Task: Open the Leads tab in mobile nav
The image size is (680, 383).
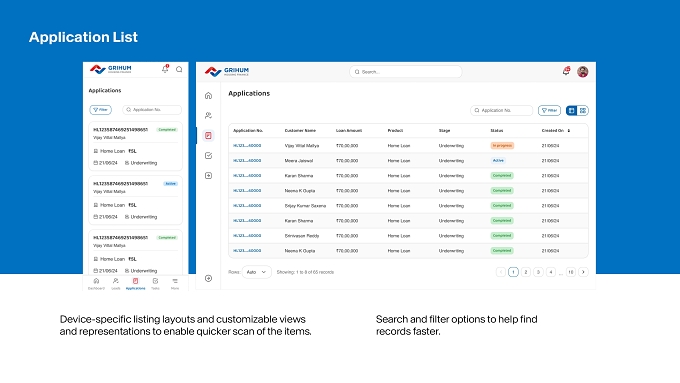Action: coord(115,284)
